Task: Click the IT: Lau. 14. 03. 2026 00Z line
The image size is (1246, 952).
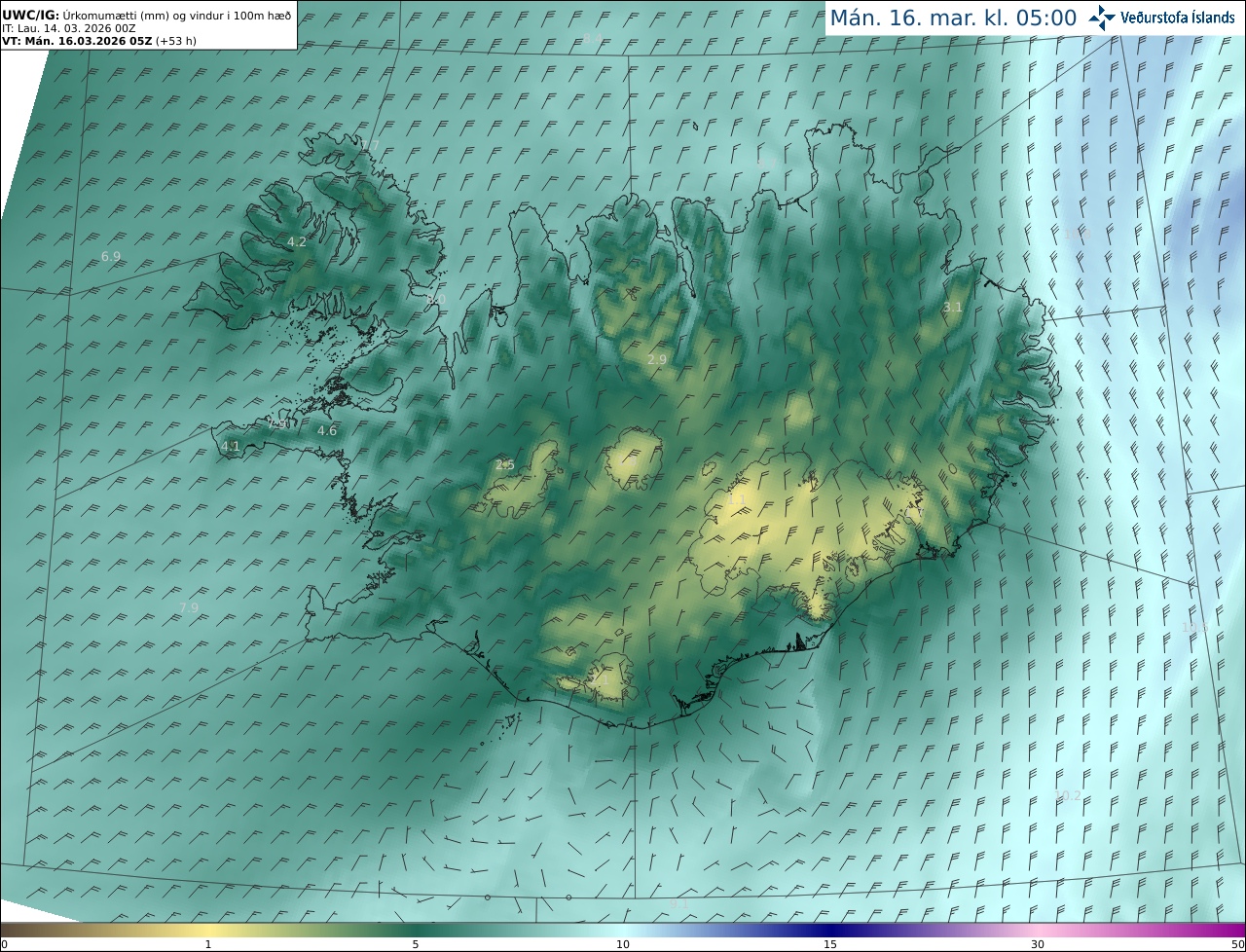Action: pos(67,28)
